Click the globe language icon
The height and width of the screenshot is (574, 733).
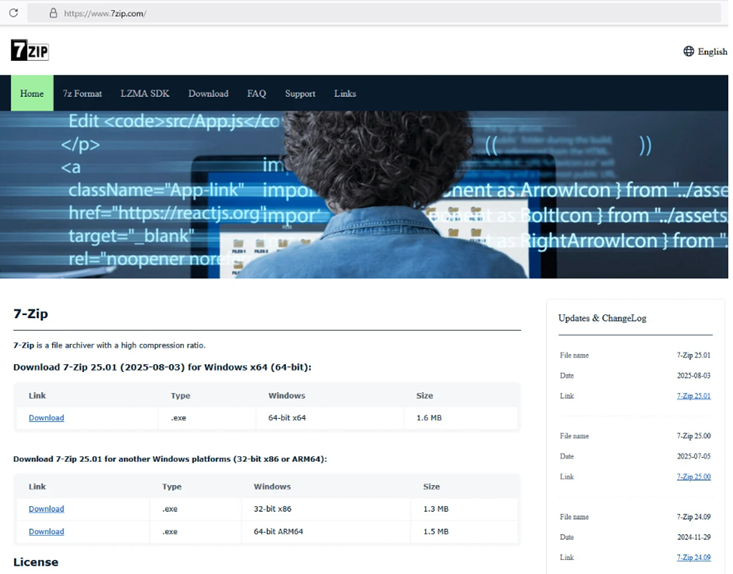pyautogui.click(x=688, y=51)
